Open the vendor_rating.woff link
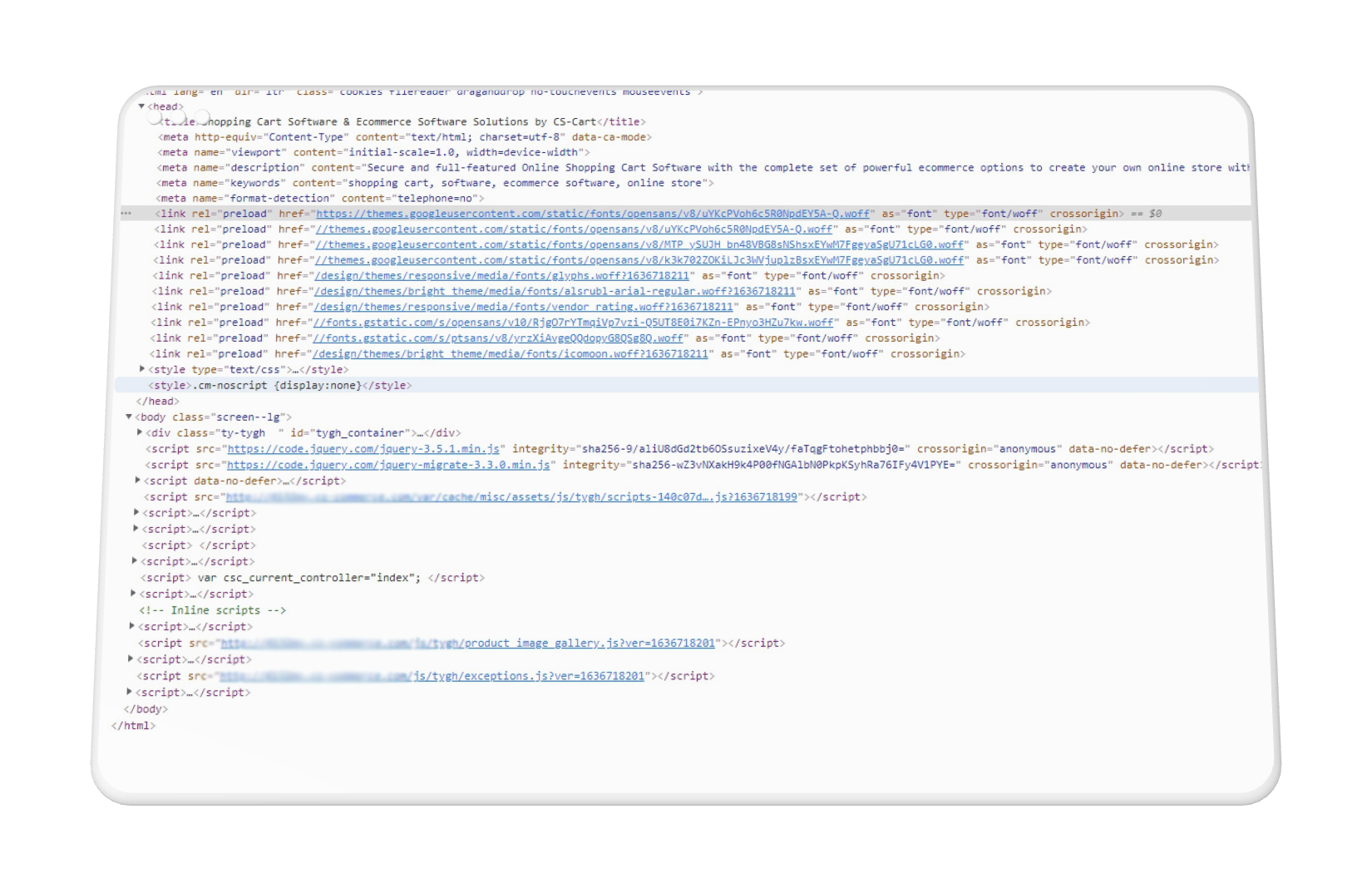Image resolution: width=1372 pixels, height=873 pixels. click(x=523, y=307)
